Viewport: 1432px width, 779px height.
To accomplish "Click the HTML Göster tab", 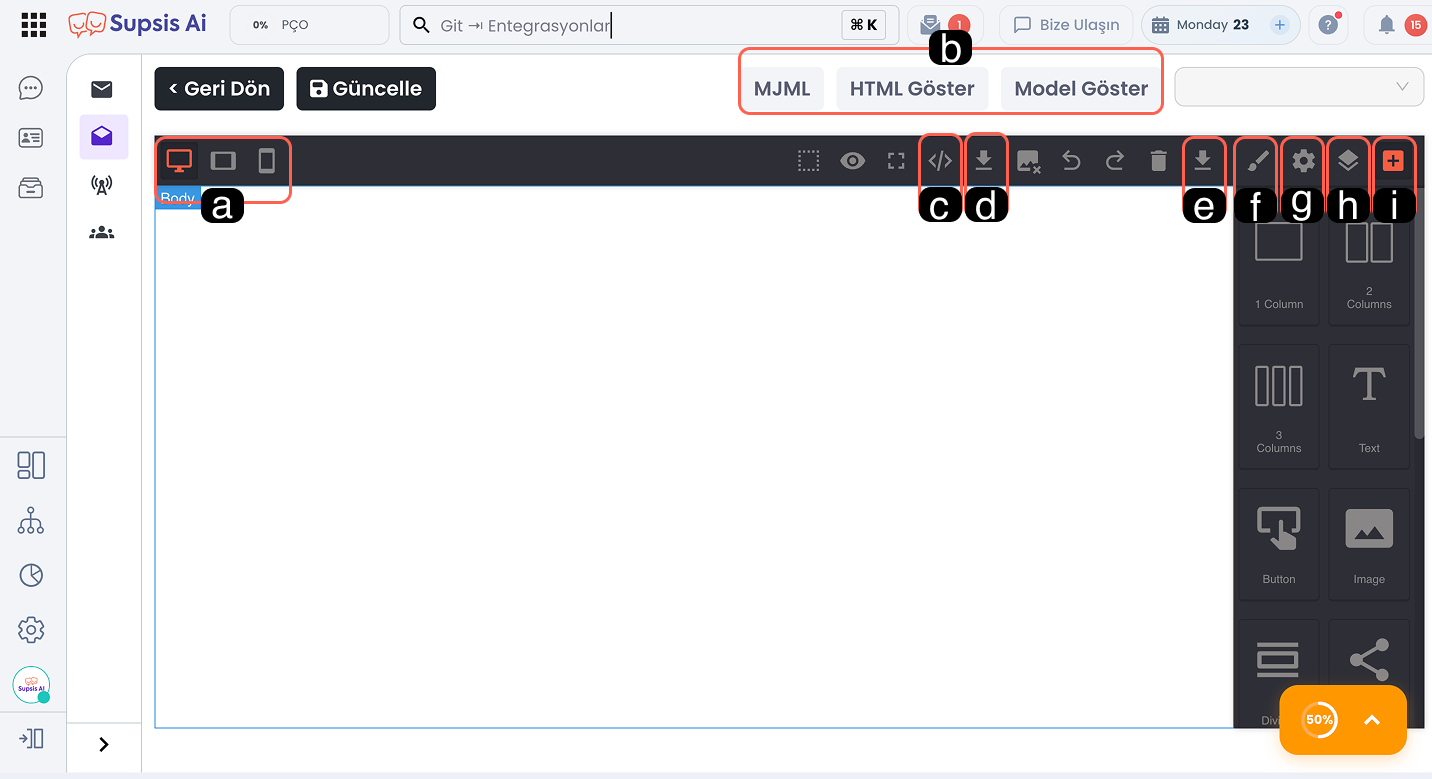I will click(911, 89).
